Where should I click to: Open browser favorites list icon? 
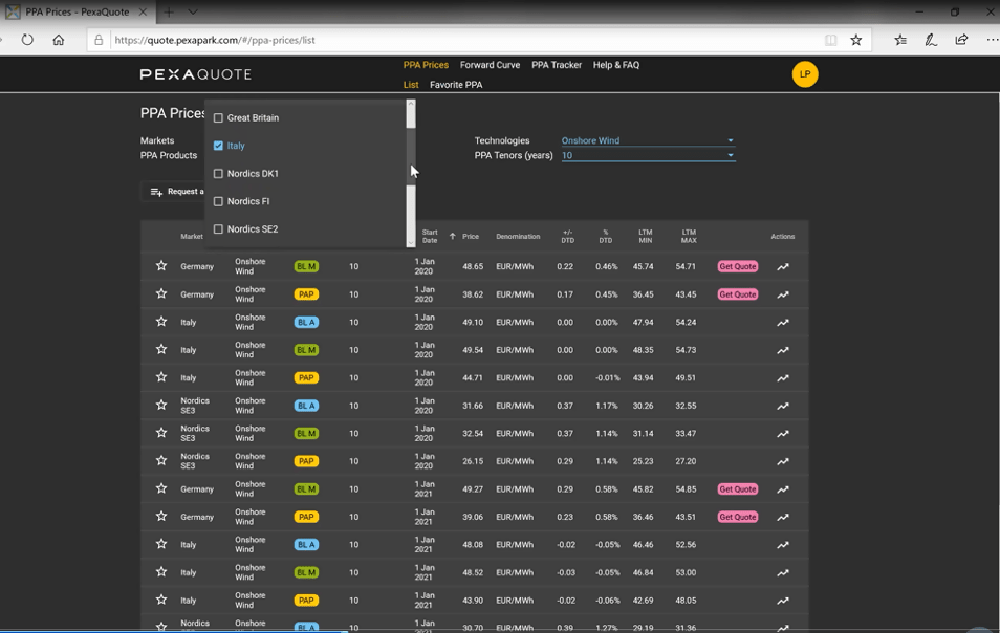pyautogui.click(x=900, y=40)
